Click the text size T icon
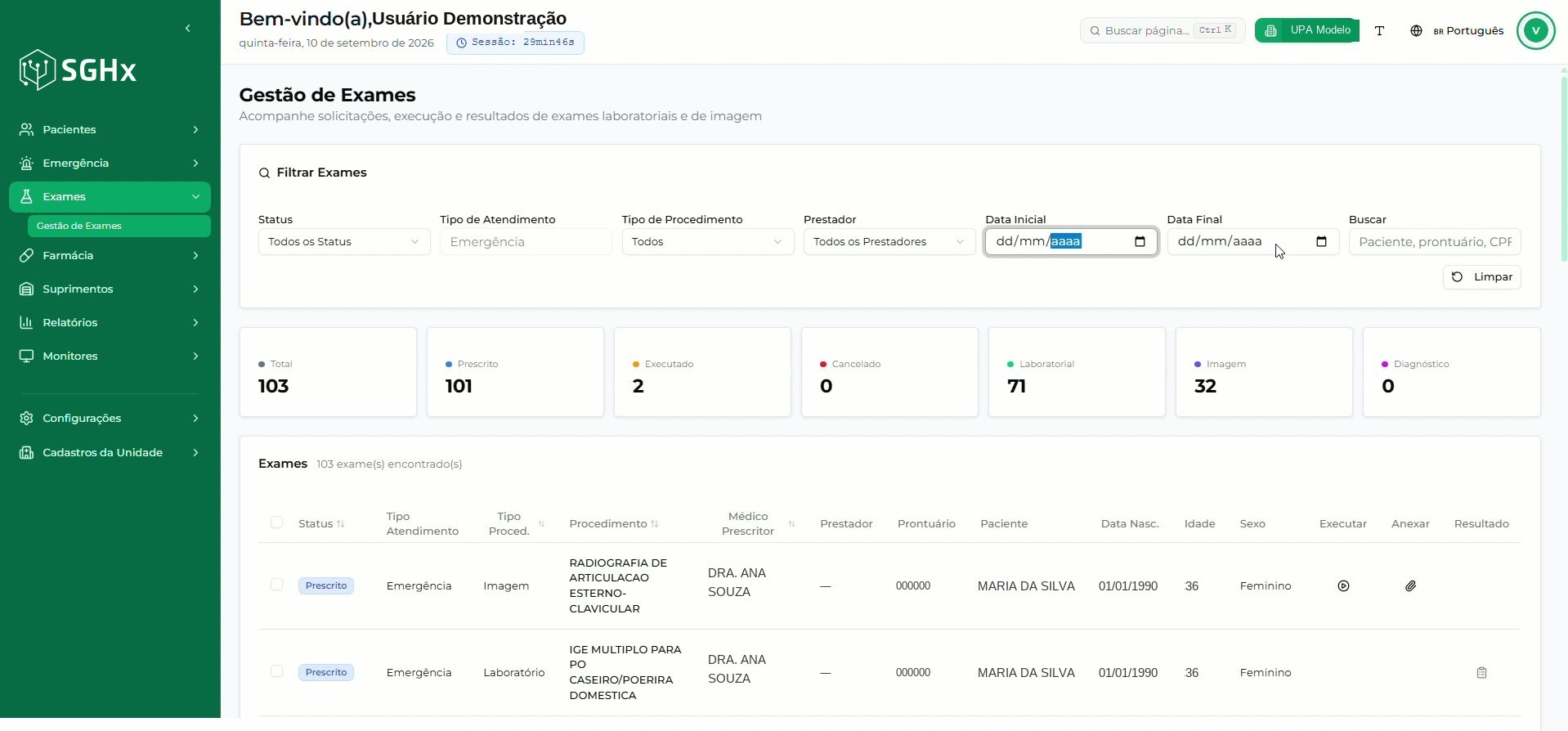The width and height of the screenshot is (1568, 731). pos(1379,30)
